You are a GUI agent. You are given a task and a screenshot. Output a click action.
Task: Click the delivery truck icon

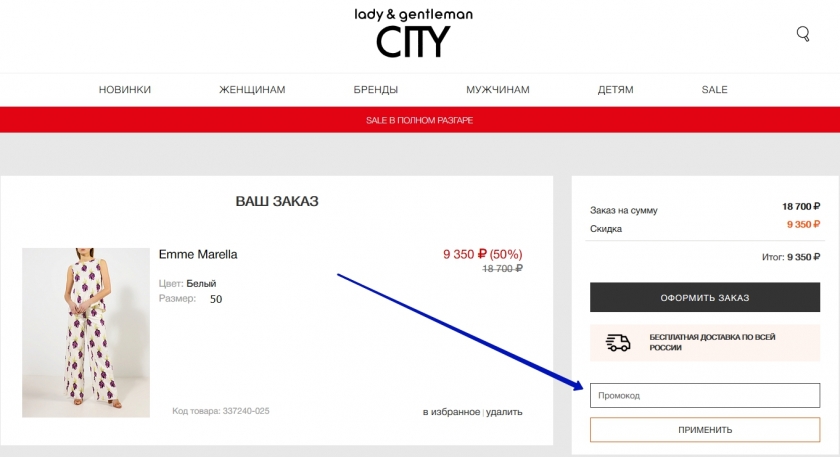click(x=618, y=342)
